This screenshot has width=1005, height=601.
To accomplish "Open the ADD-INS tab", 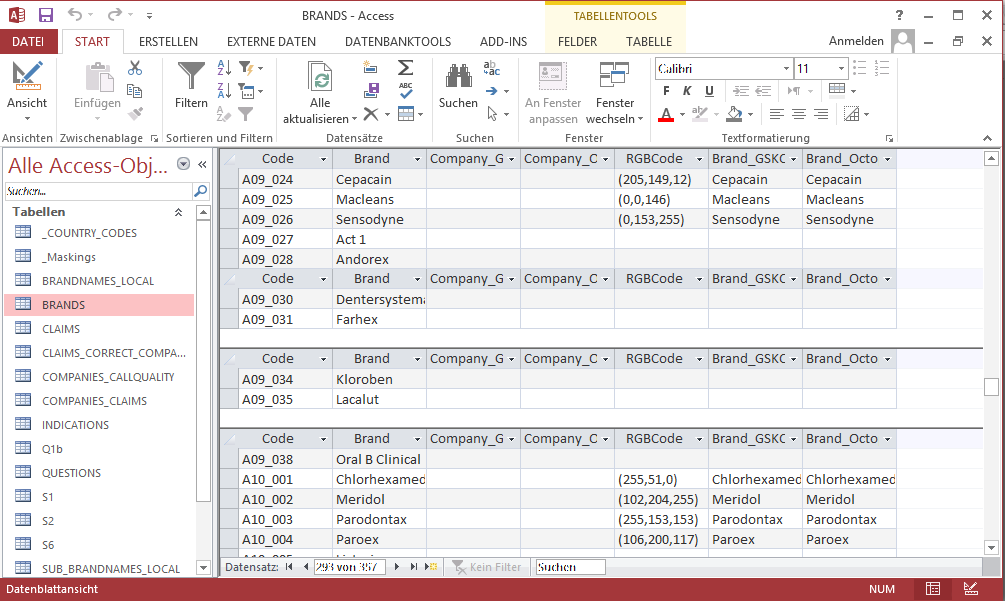I will [503, 42].
